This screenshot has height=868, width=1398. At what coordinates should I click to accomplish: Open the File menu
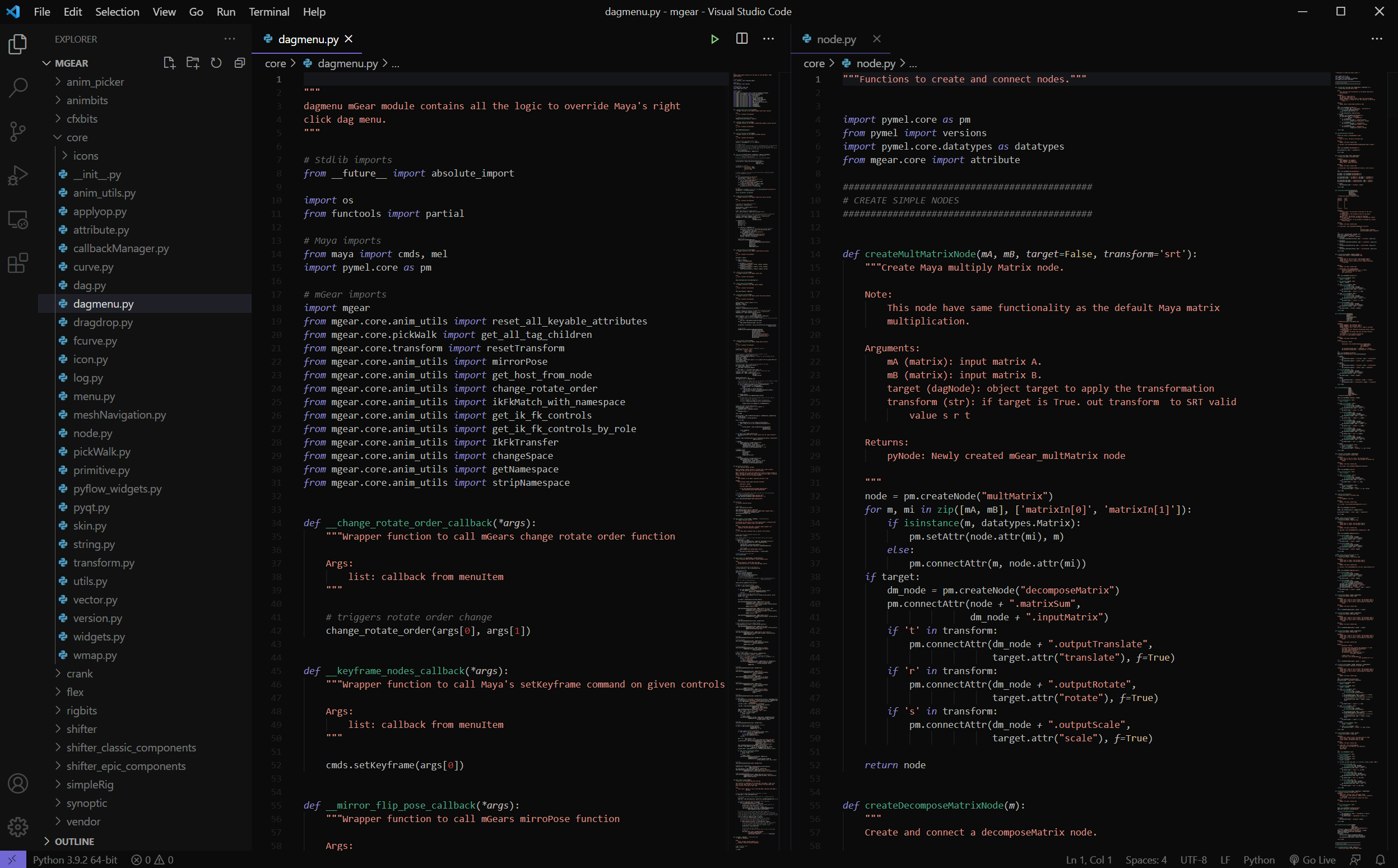tap(42, 11)
